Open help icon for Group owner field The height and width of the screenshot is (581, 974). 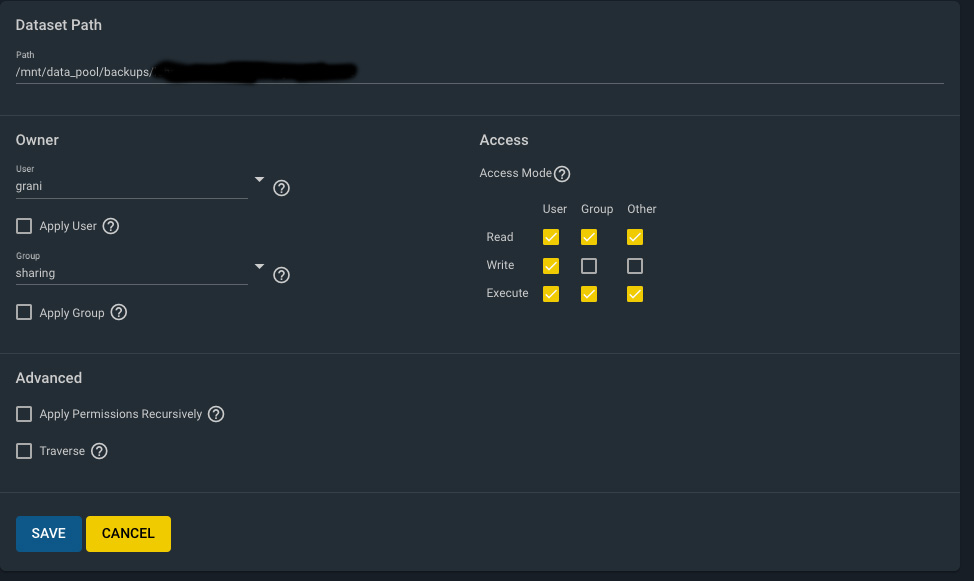281,275
